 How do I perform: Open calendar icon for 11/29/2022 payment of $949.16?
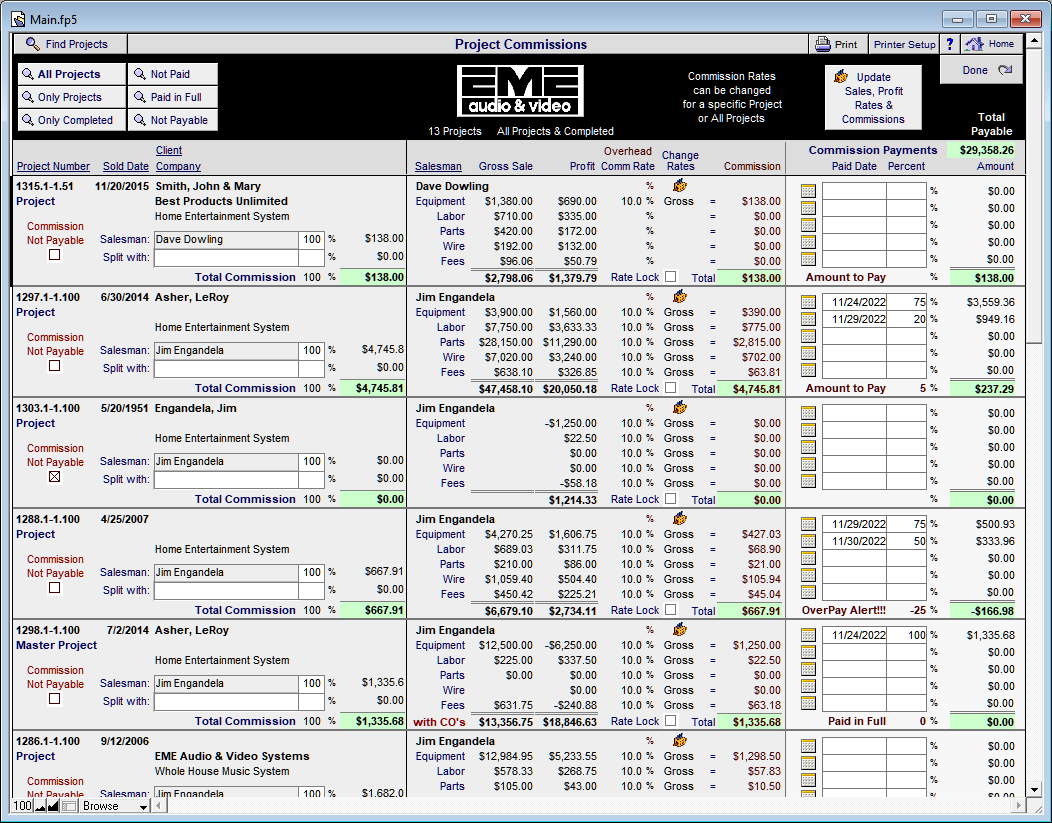tap(808, 319)
